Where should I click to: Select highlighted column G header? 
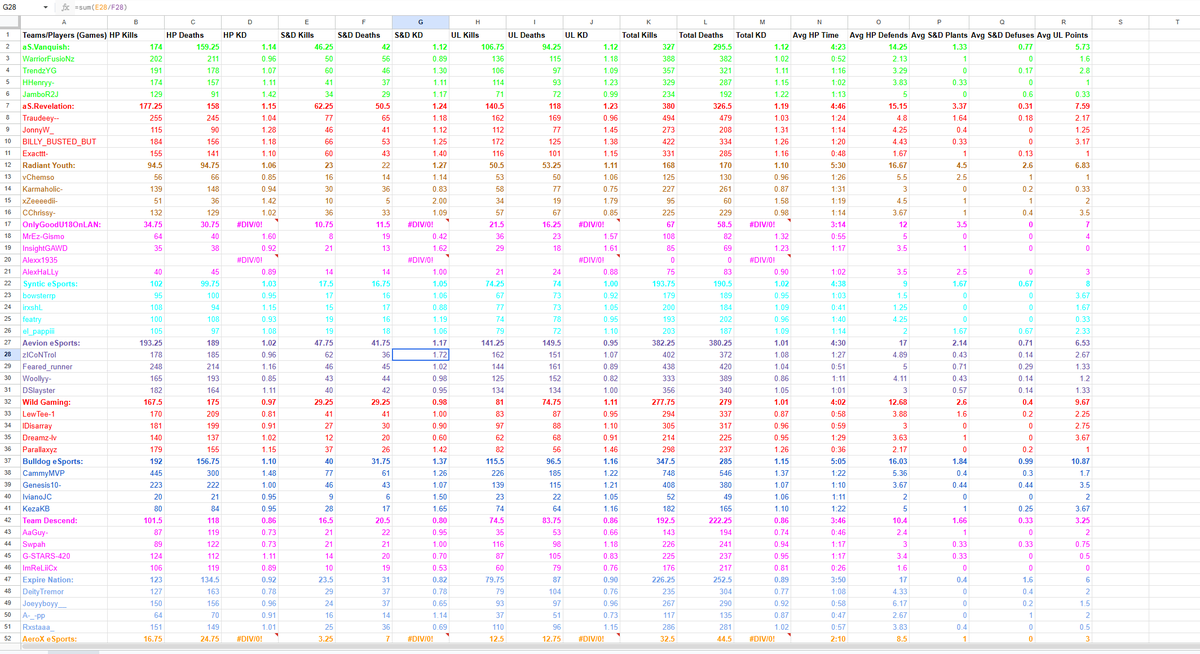tap(420, 20)
